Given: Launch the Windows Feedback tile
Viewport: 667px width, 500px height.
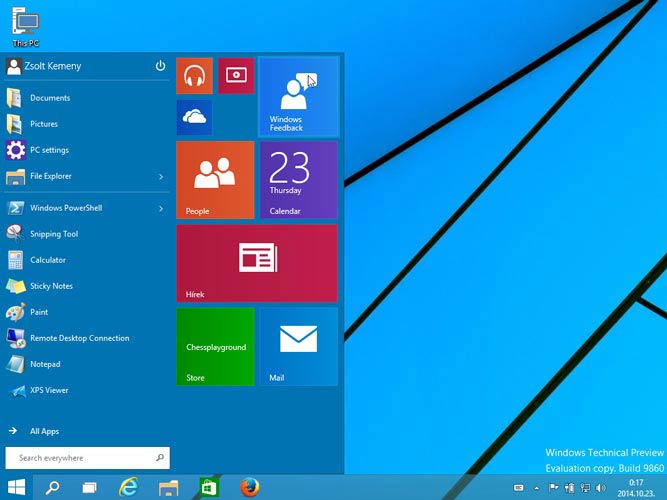Looking at the screenshot, I should [299, 97].
